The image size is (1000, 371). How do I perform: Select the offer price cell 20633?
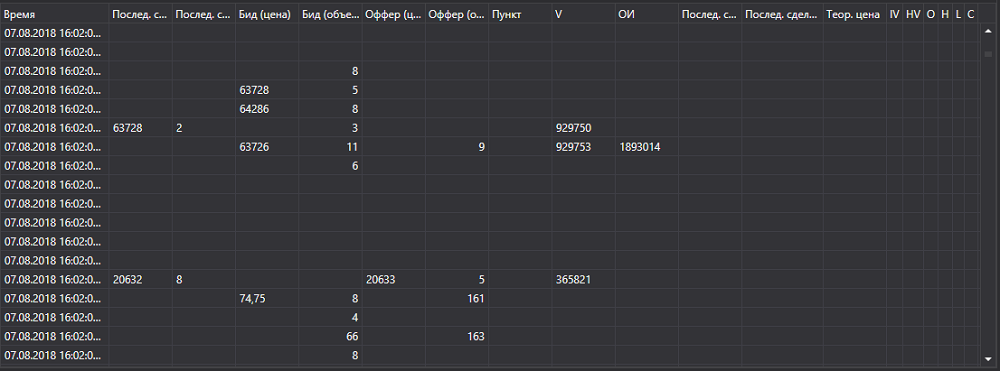pos(393,279)
